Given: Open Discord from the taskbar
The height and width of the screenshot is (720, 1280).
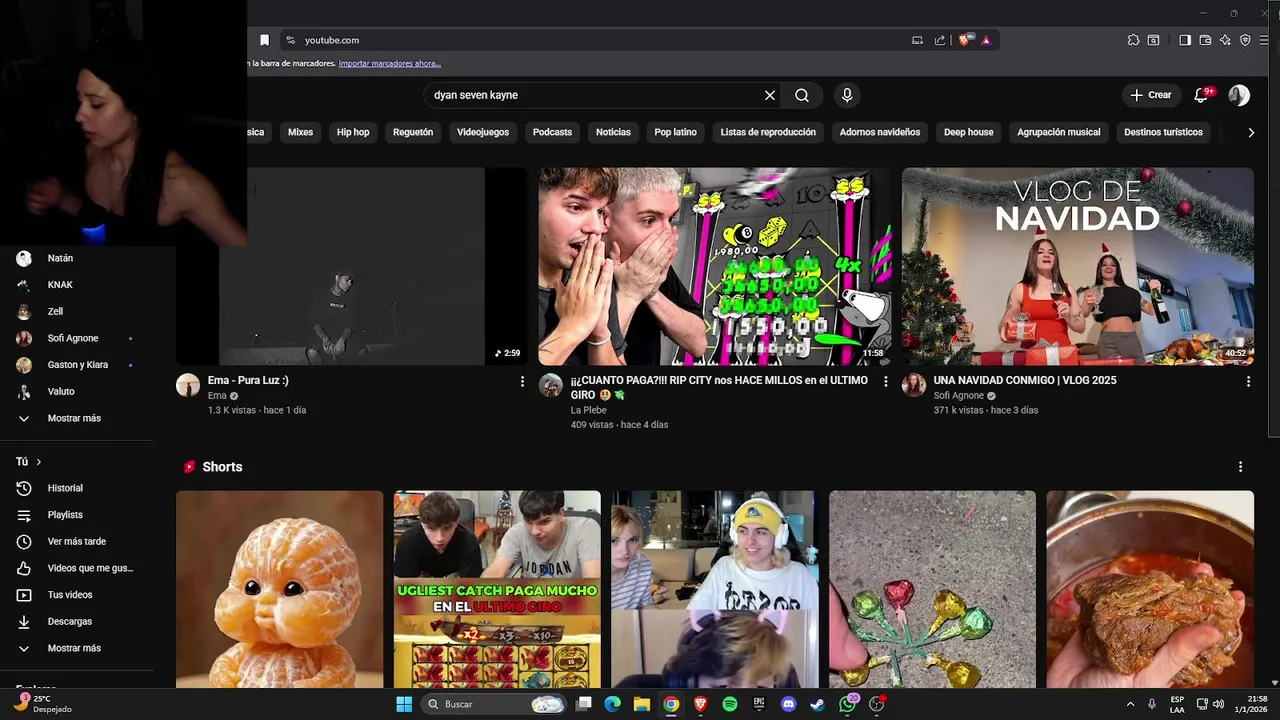Looking at the screenshot, I should pos(789,704).
